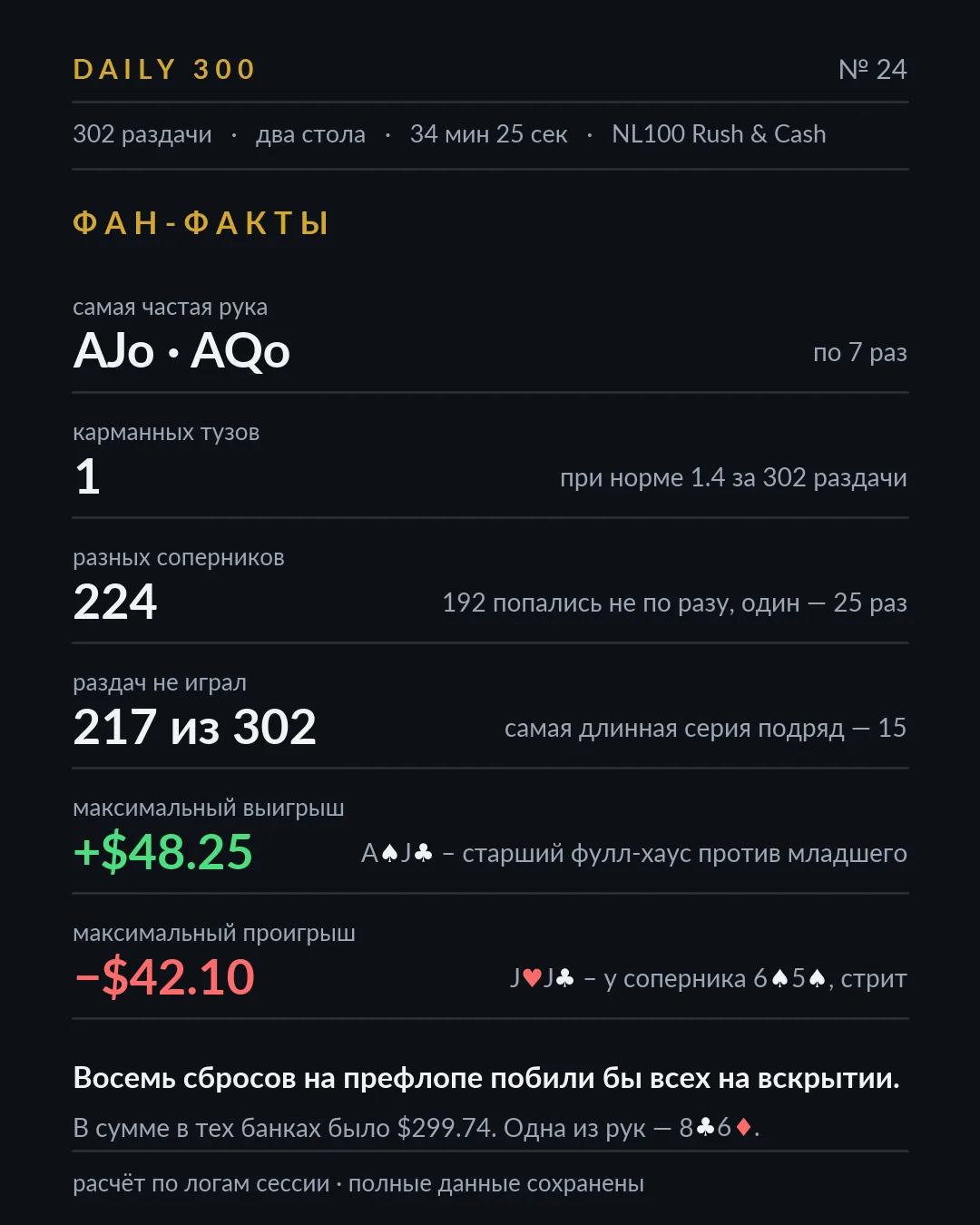
Task: Click the 224 opponents count
Action: 115,601
